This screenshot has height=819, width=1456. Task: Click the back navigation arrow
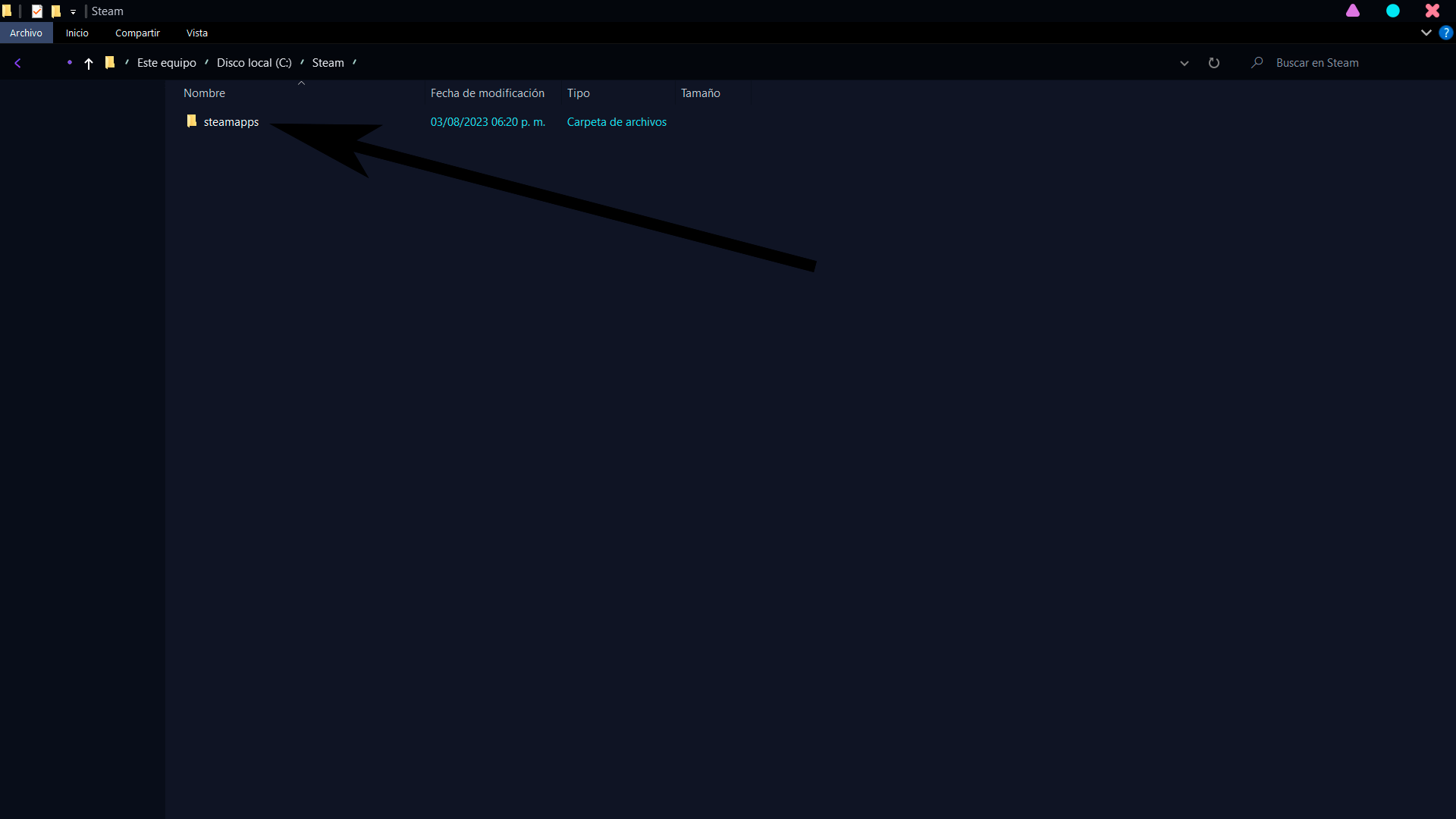click(17, 63)
